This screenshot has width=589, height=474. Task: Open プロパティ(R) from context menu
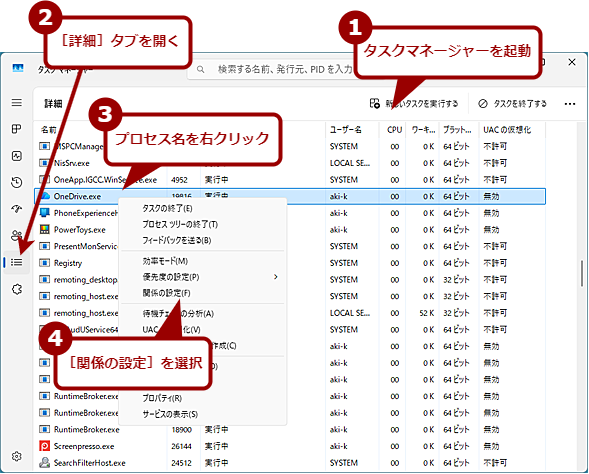(162, 398)
